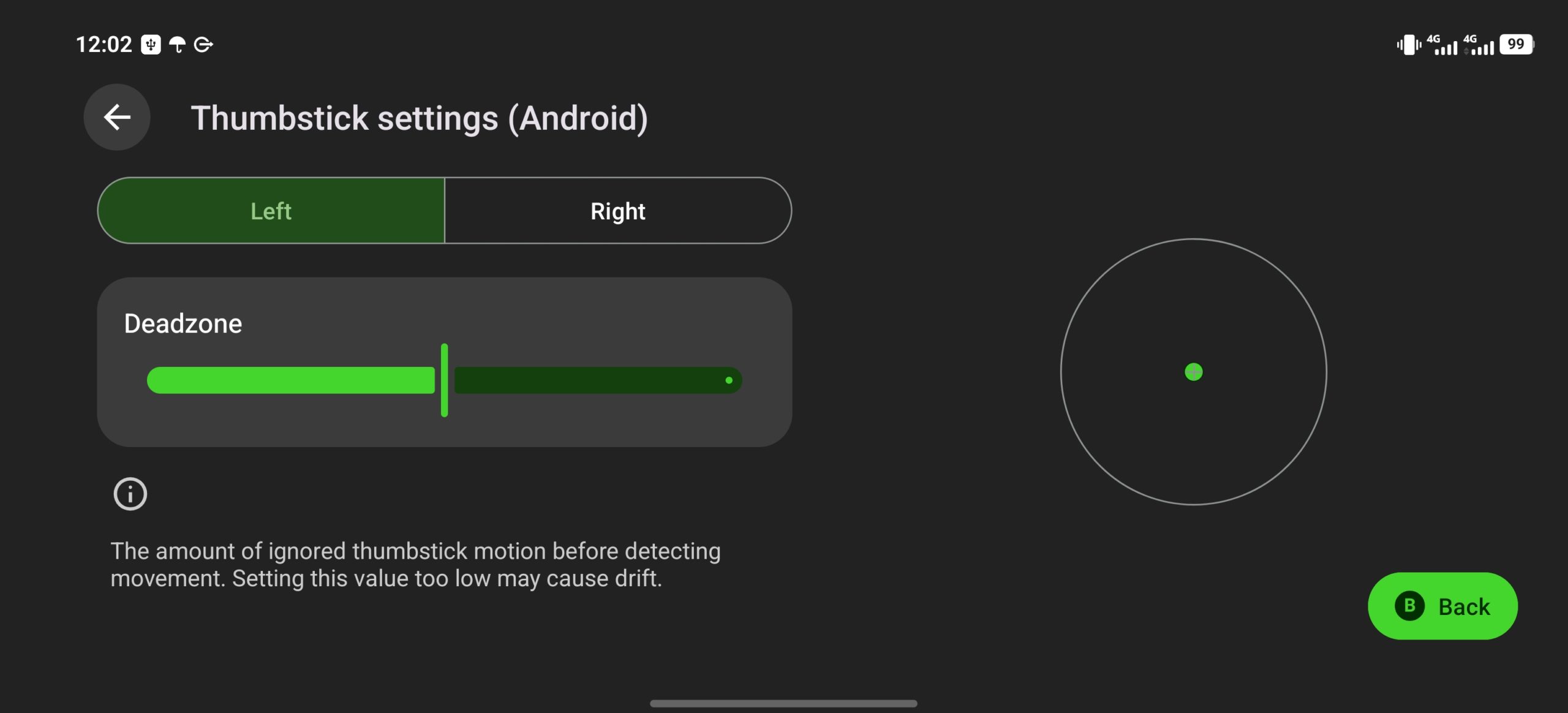Tap the green Back button
Viewport: 1568px width, 713px height.
click(x=1442, y=606)
